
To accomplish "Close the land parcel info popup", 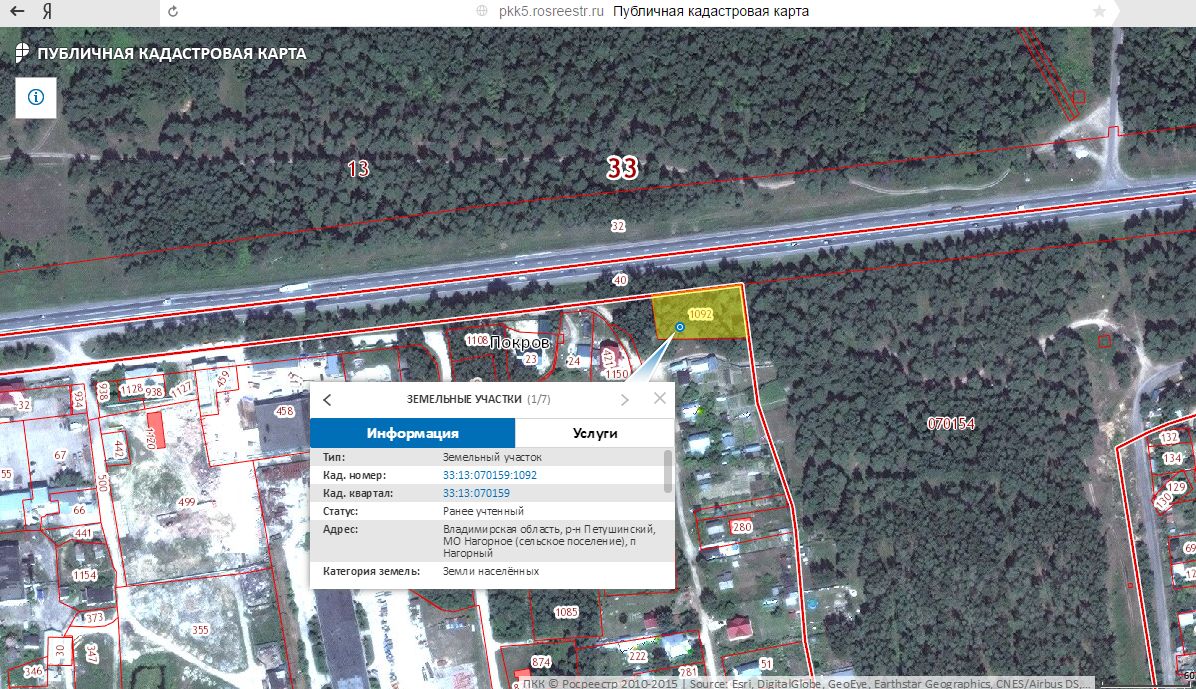I will coord(660,398).
